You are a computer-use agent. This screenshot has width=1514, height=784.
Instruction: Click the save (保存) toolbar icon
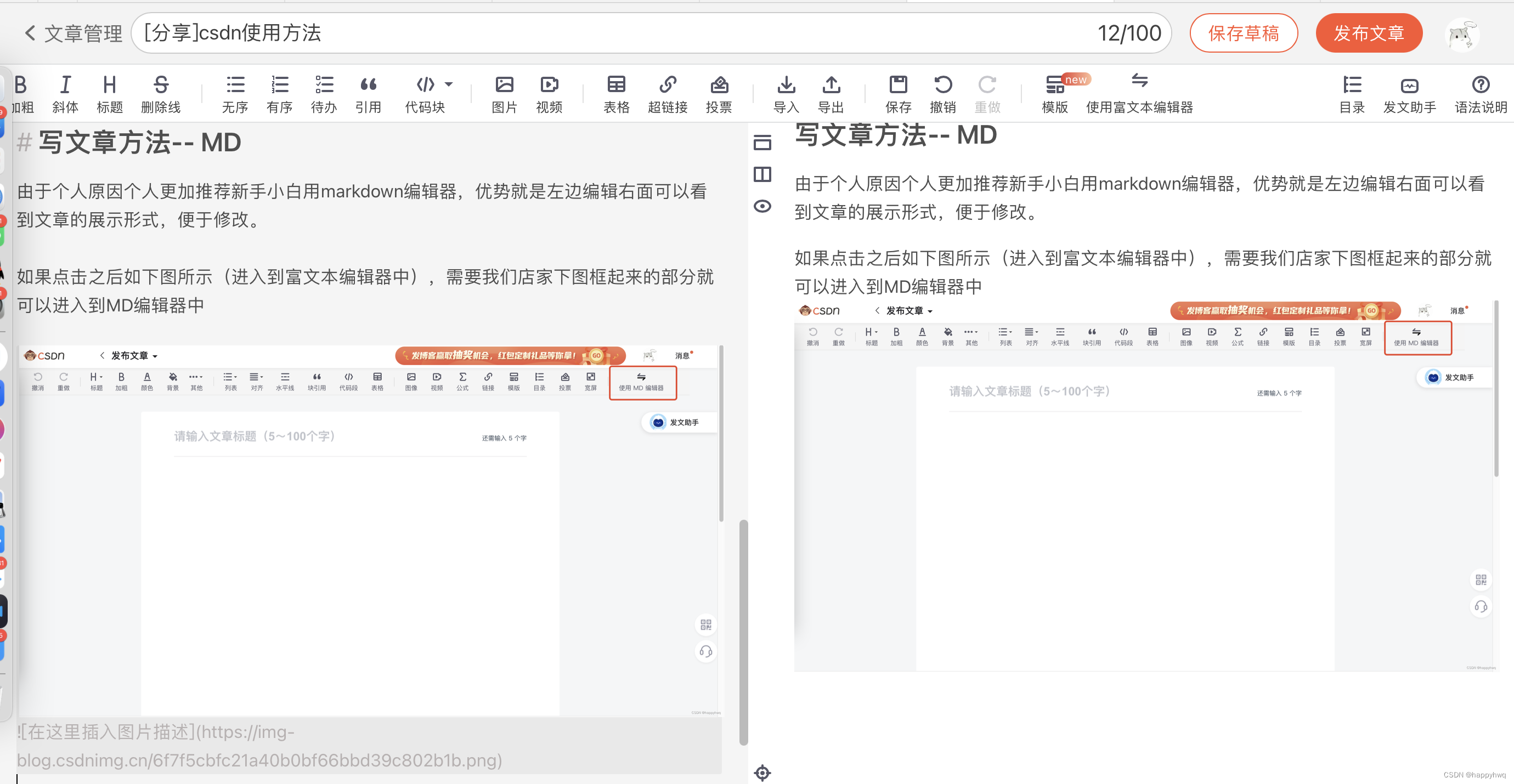tap(898, 94)
